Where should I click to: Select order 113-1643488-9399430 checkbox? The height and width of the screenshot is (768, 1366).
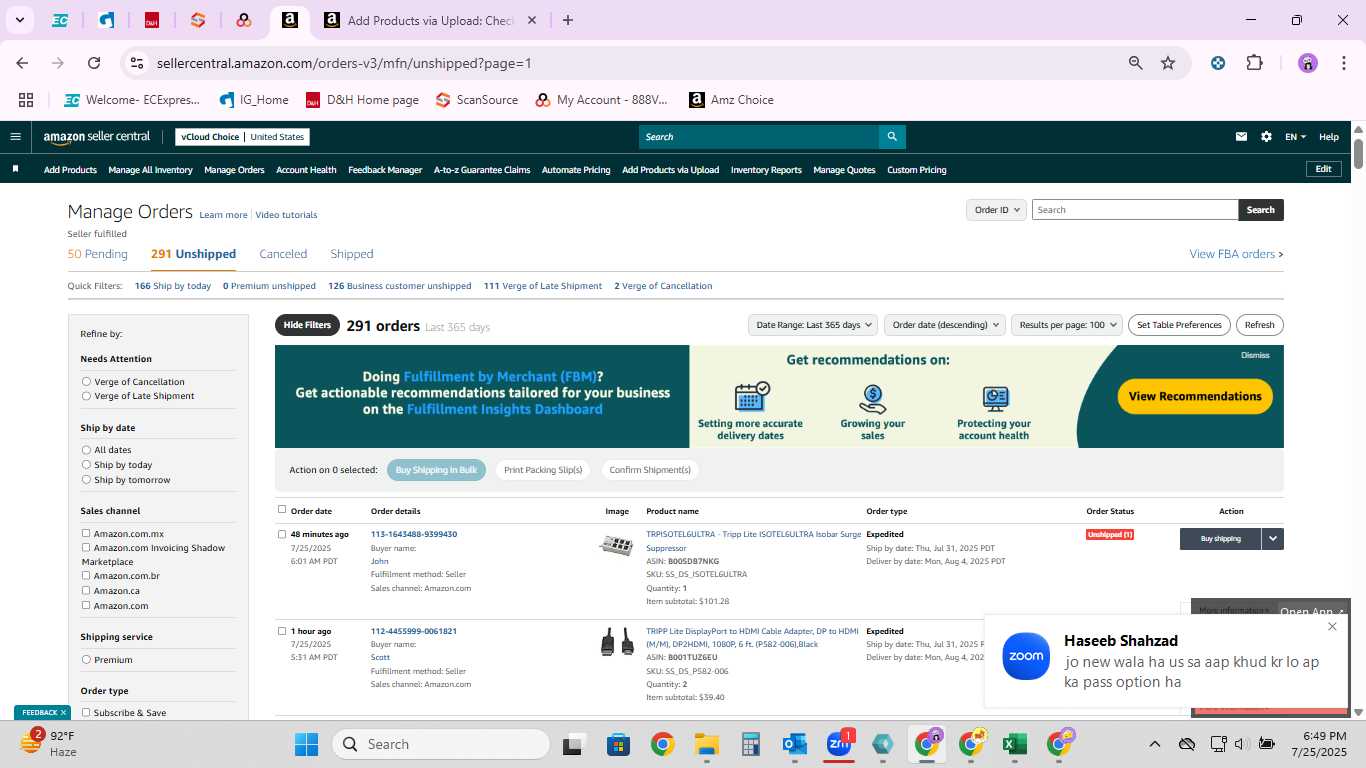(282, 534)
